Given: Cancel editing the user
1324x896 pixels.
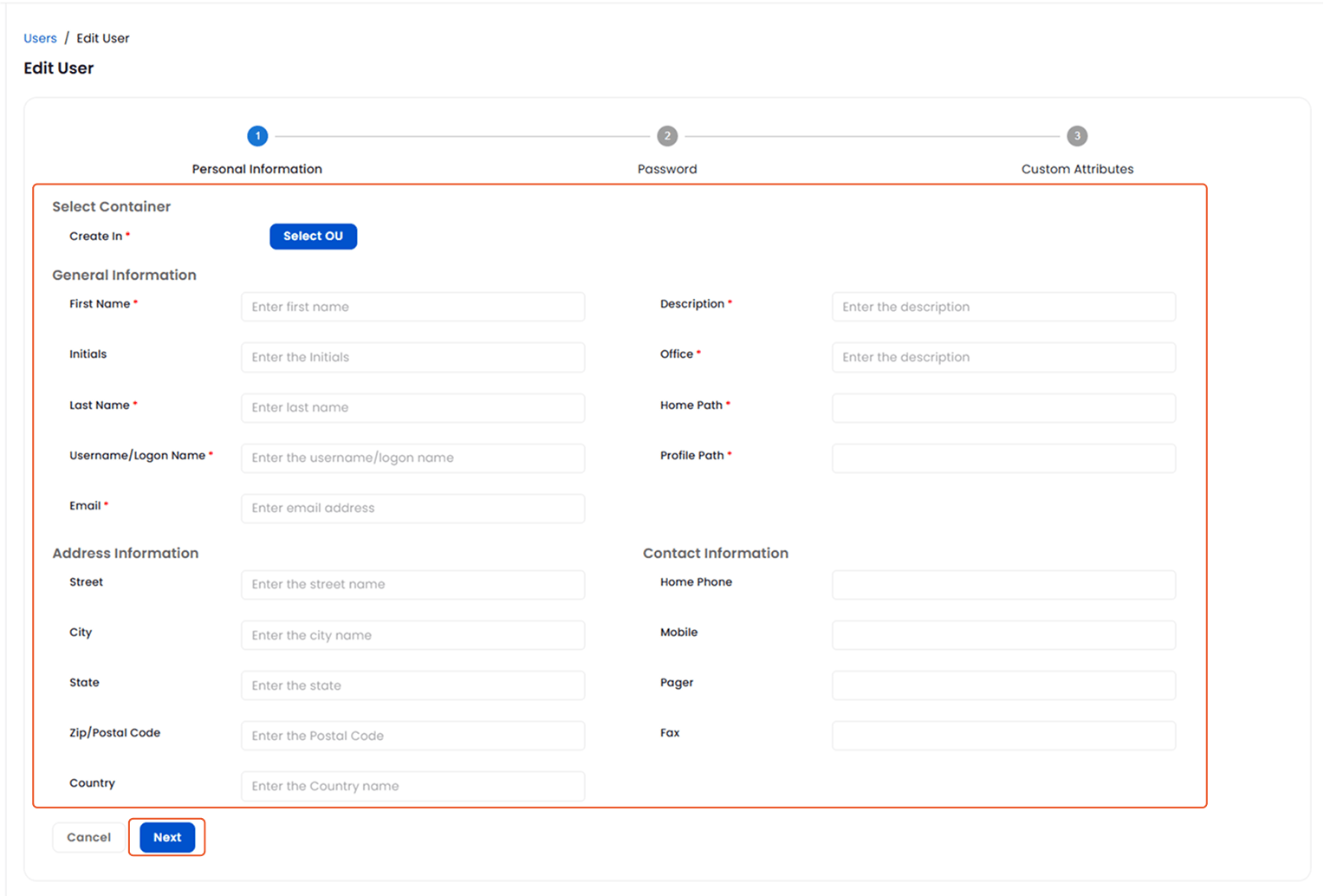Looking at the screenshot, I should click(88, 837).
